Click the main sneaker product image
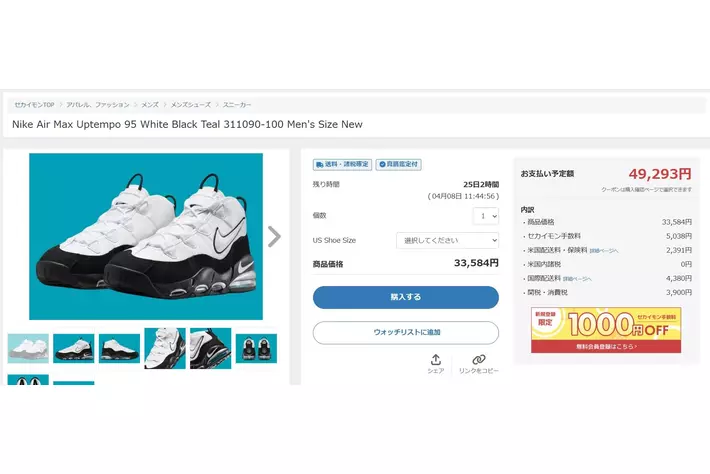Viewport: 710px width, 474px height. coord(146,236)
